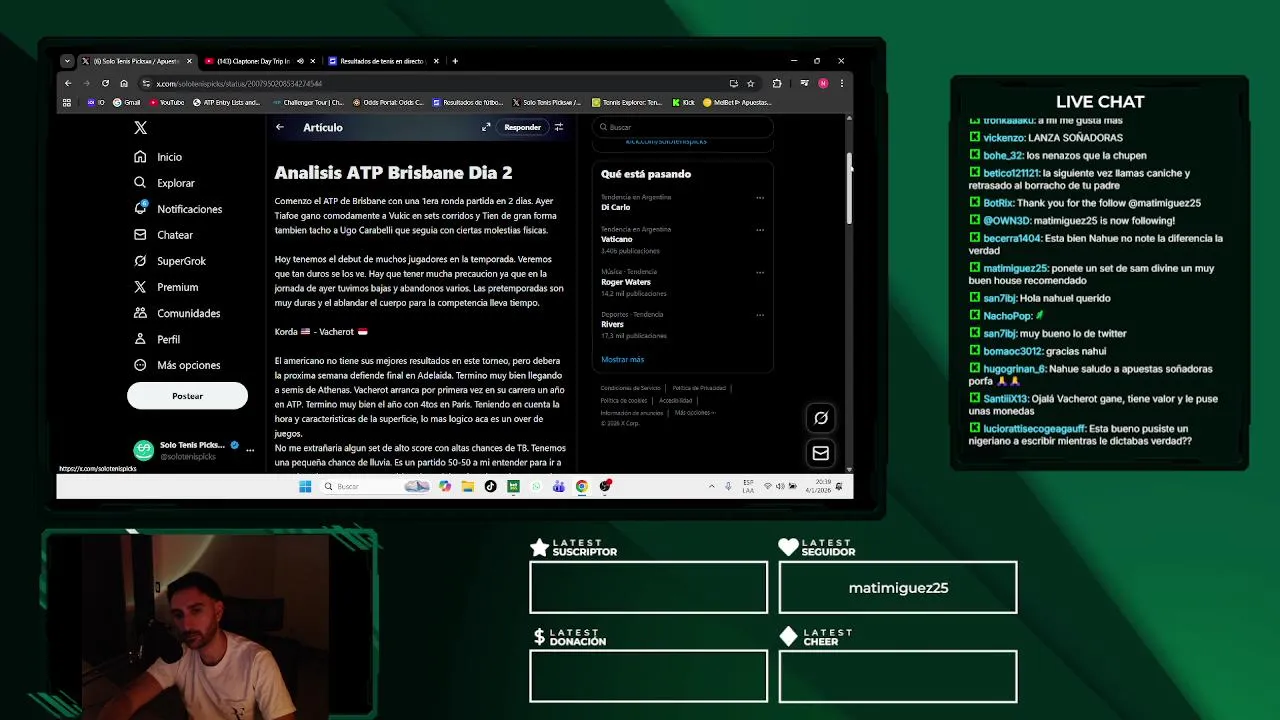Image resolution: width=1280 pixels, height=720 pixels.
Task: Open Chrome from the taskbar
Action: coord(581,487)
